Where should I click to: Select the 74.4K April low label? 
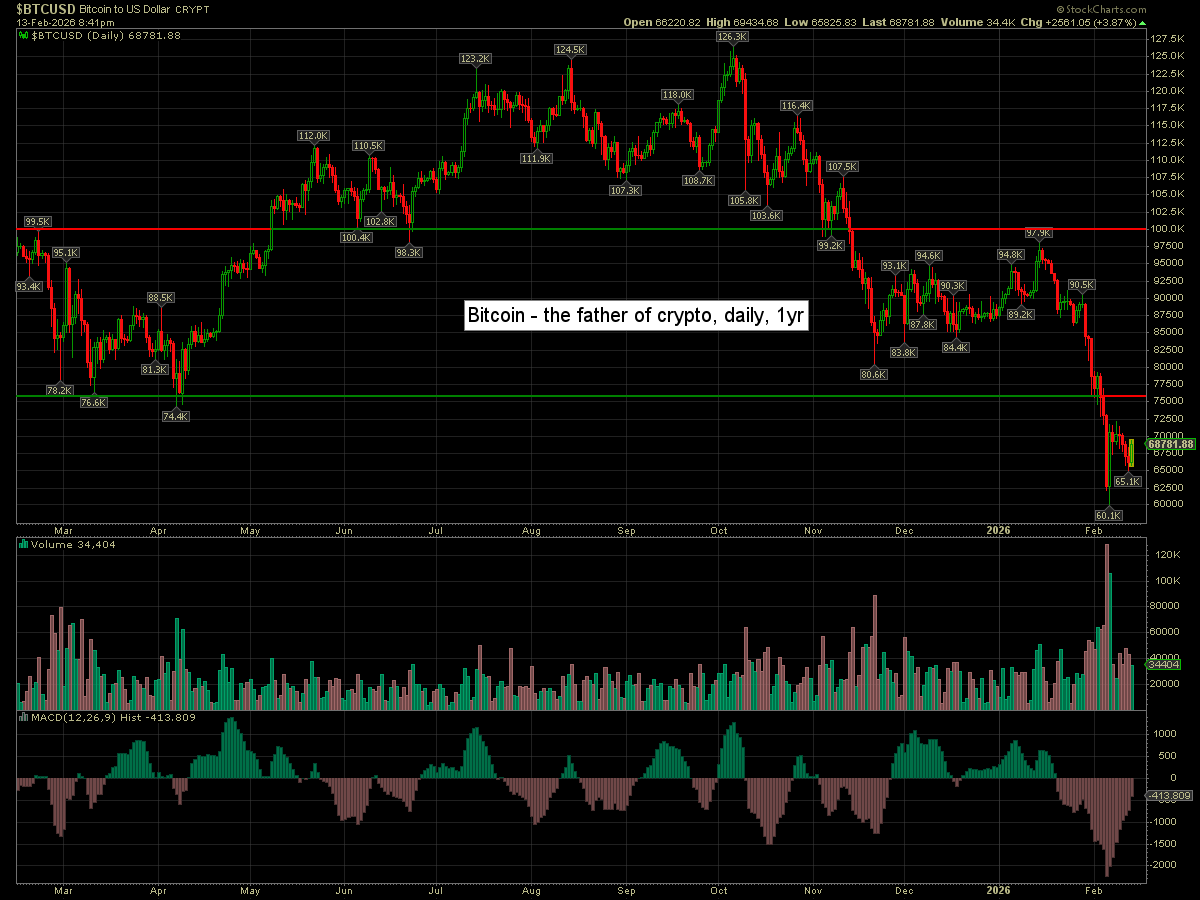coord(176,416)
